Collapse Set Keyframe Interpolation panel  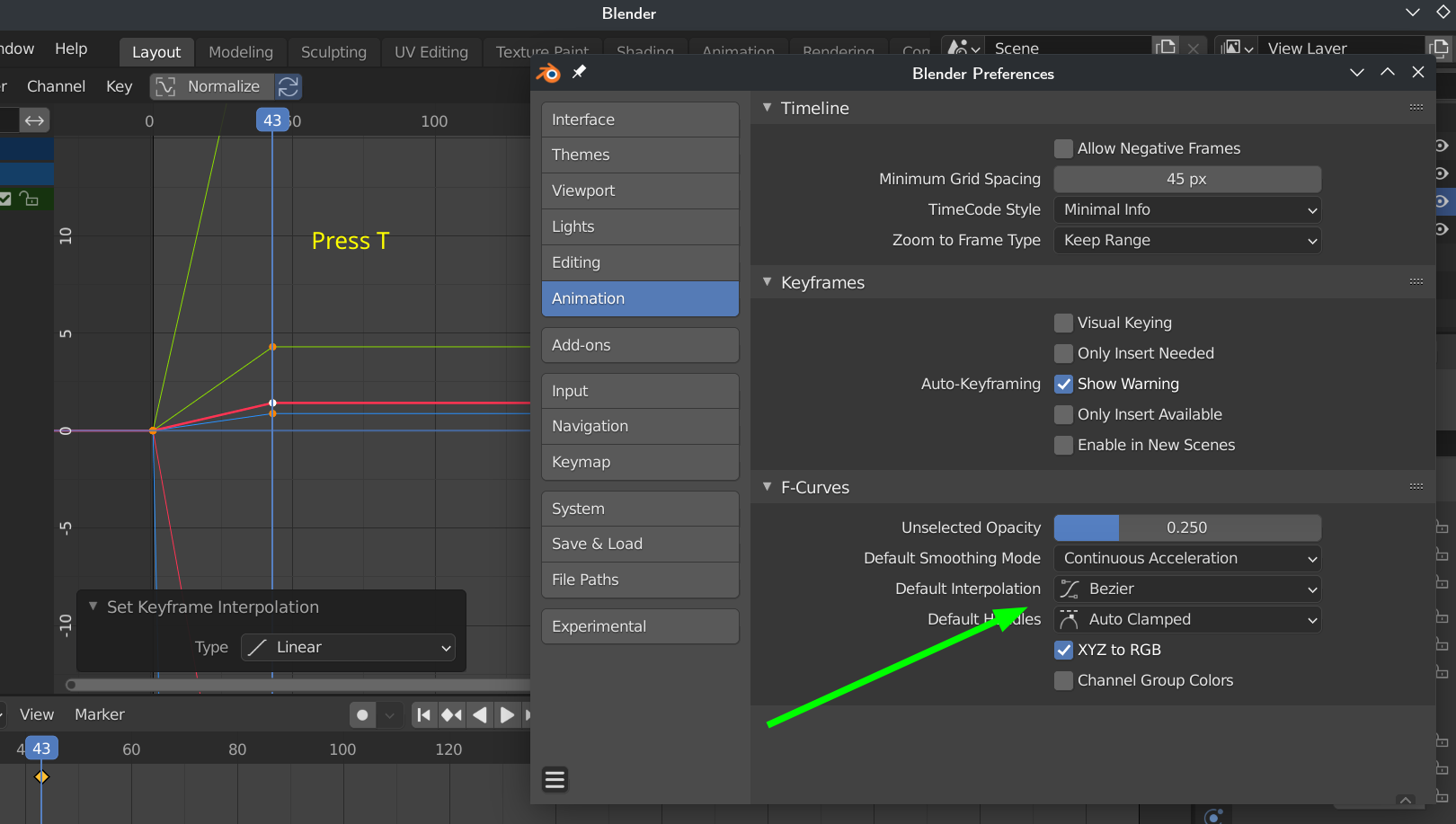click(93, 607)
